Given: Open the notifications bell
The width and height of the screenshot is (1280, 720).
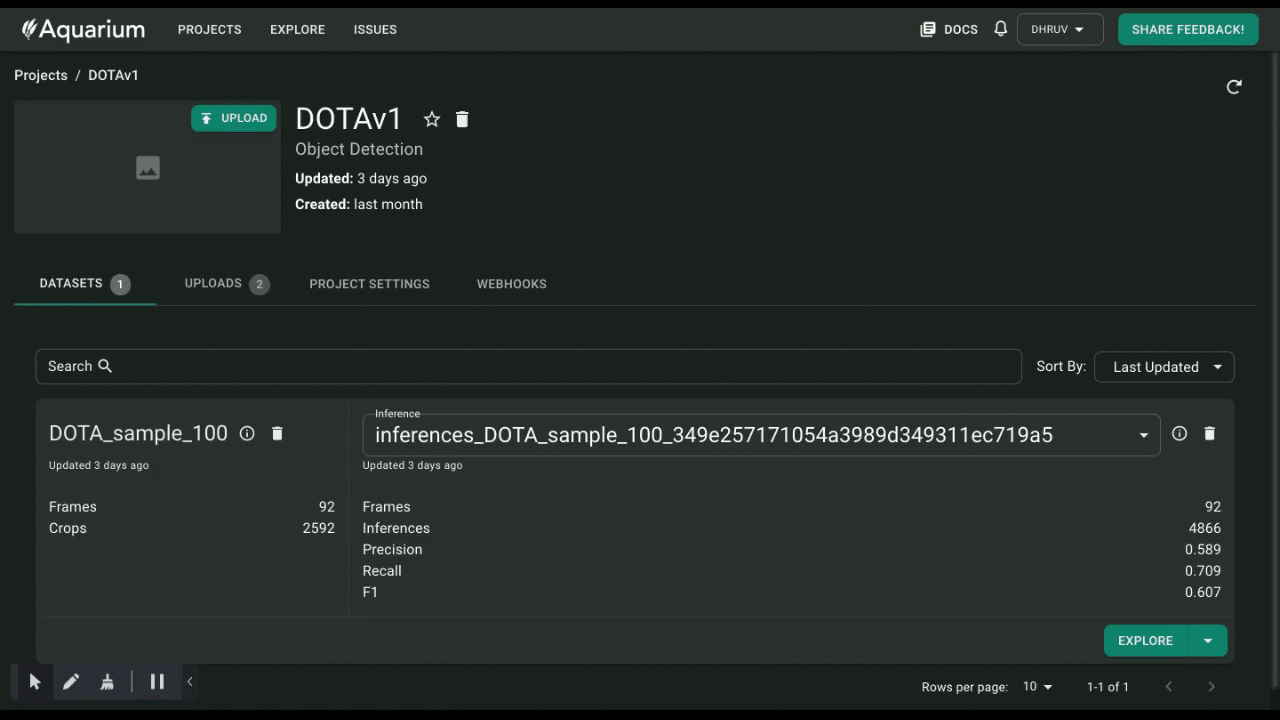Looking at the screenshot, I should pos(1000,29).
